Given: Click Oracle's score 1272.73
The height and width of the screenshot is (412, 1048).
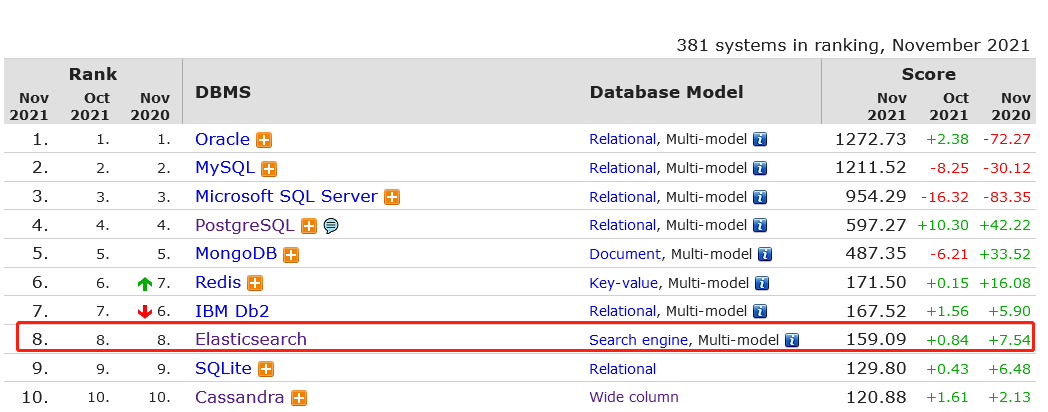Looking at the screenshot, I should tap(870, 140).
